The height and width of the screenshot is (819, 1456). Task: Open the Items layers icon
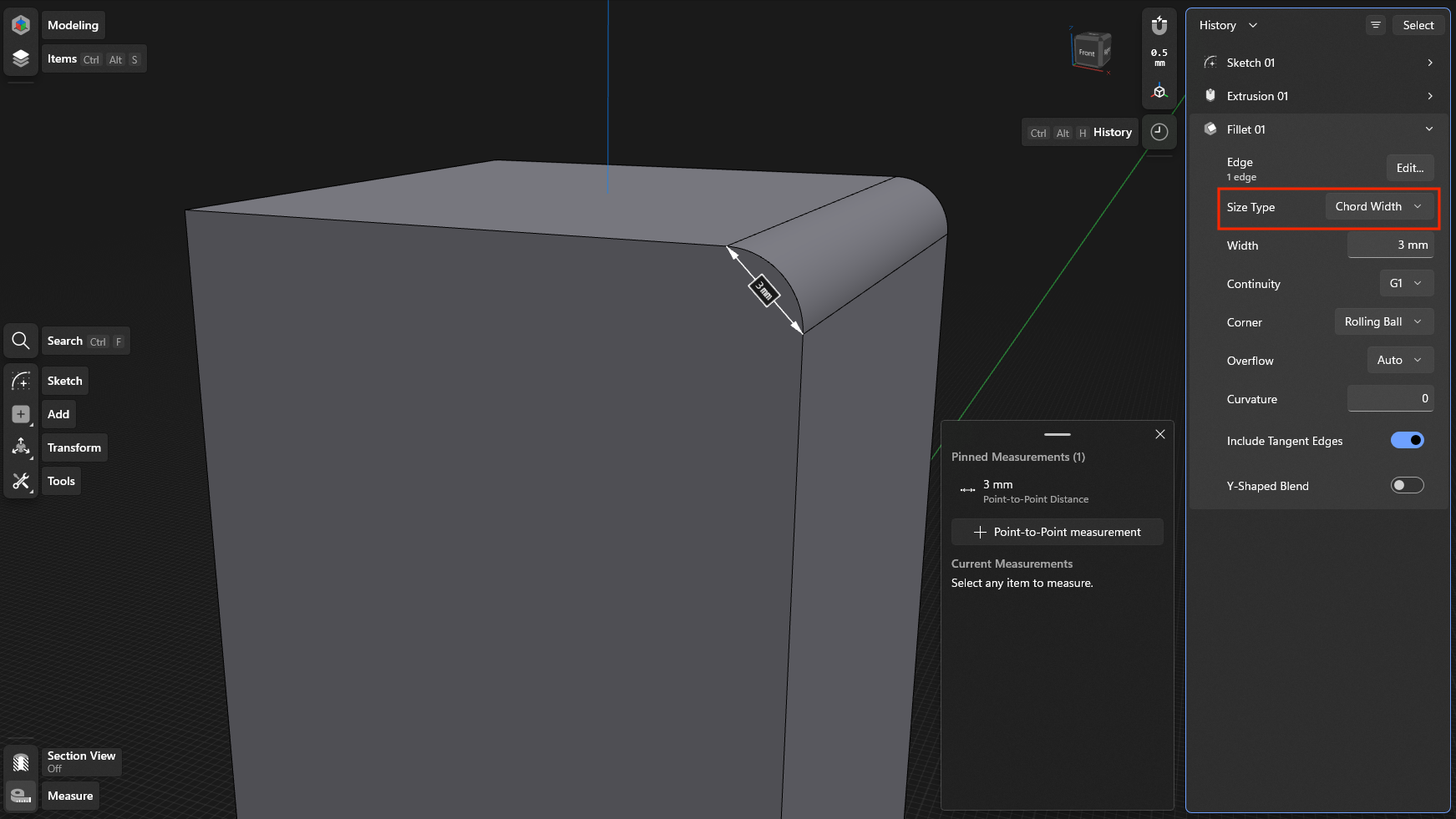[x=21, y=58]
